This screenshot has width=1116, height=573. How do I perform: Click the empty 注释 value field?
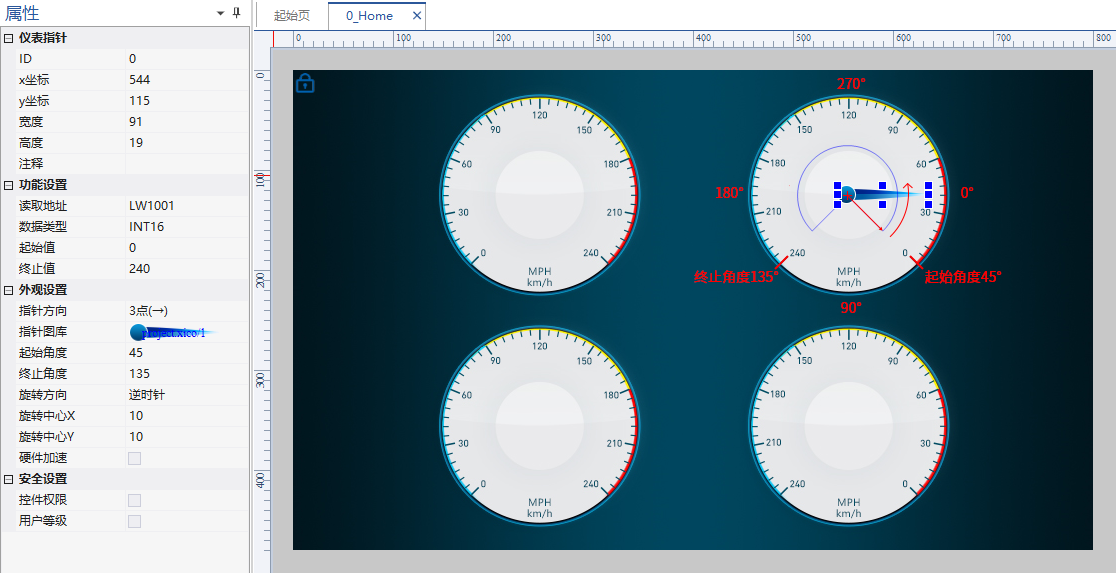pos(187,164)
